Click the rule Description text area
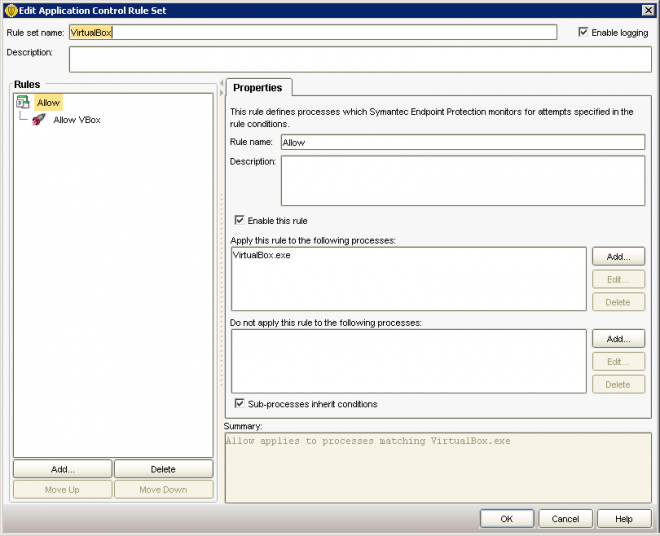This screenshot has width=660, height=536. (463, 181)
